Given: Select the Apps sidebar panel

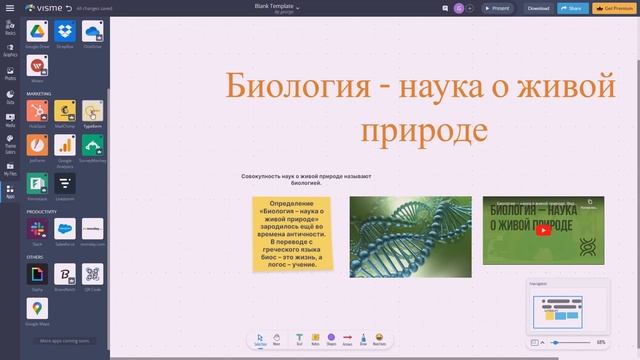Looking at the screenshot, I should tap(10, 192).
